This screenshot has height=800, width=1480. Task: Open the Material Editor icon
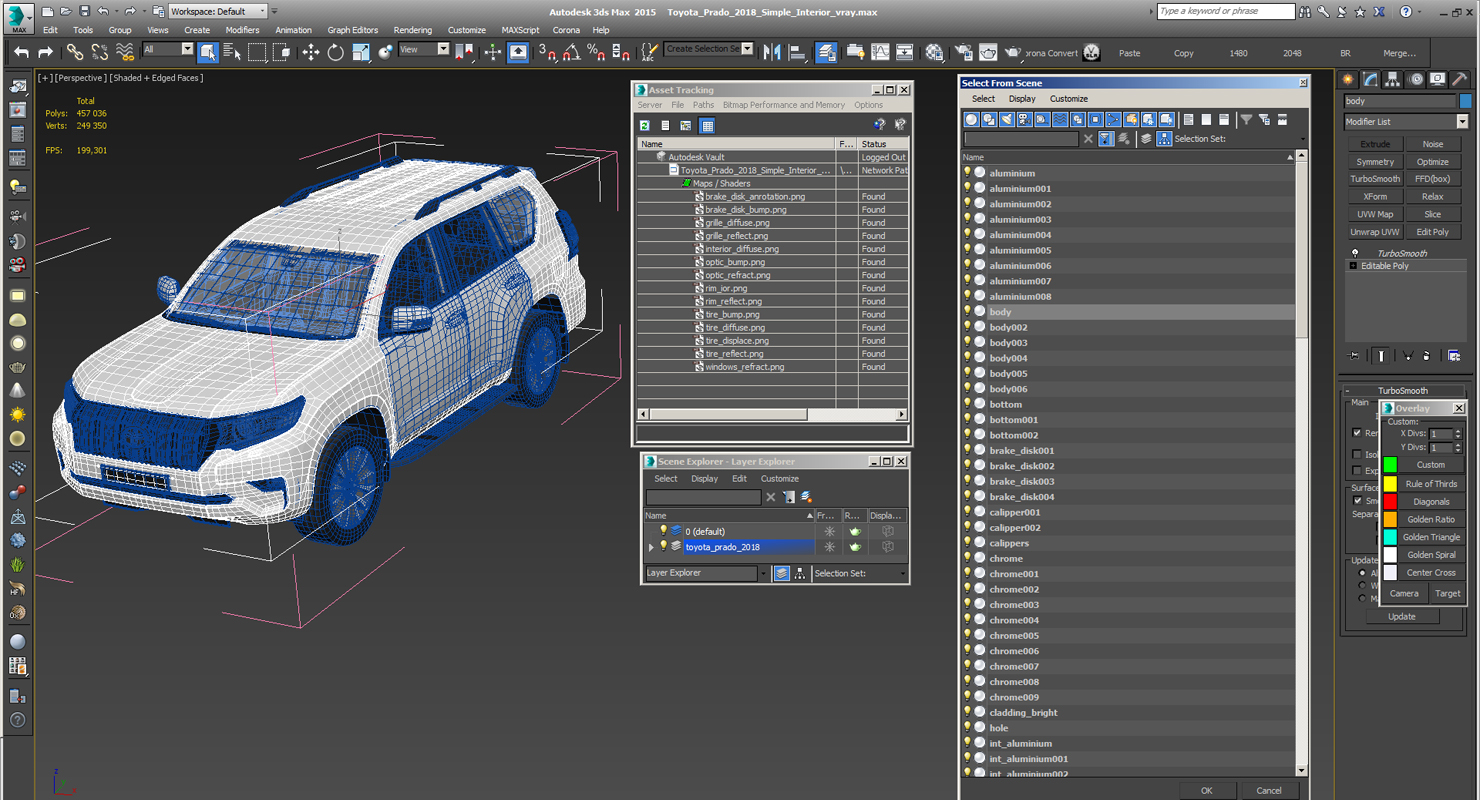[x=934, y=52]
